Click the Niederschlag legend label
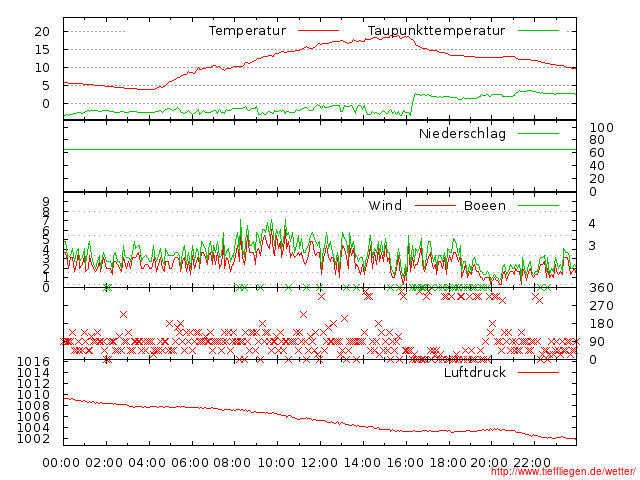640x480 pixels. coord(462,133)
